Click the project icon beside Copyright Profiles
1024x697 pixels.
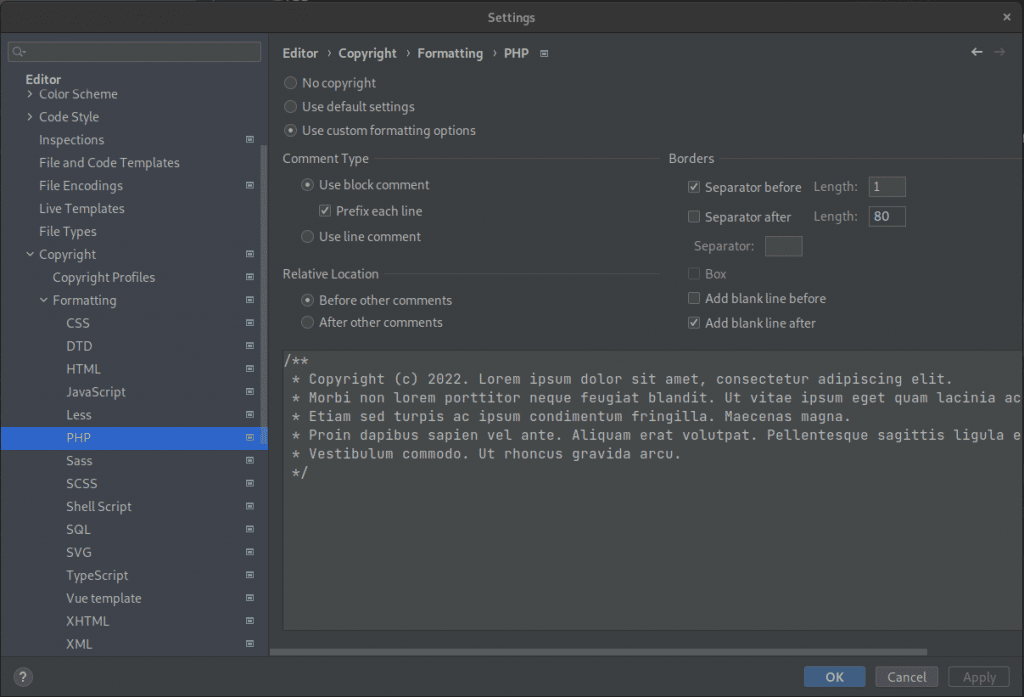point(249,277)
